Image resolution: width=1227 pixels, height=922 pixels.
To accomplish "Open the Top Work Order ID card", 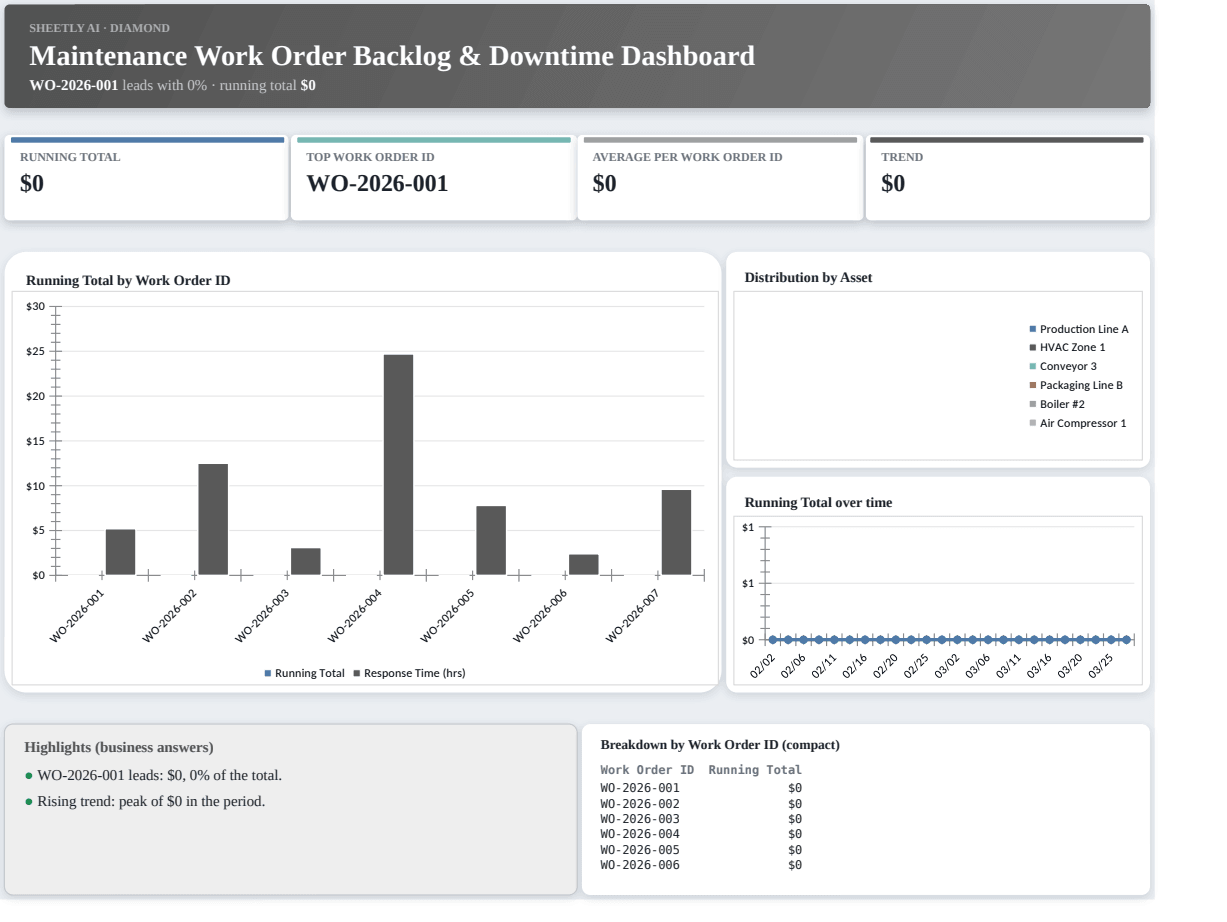I will pyautogui.click(x=433, y=178).
